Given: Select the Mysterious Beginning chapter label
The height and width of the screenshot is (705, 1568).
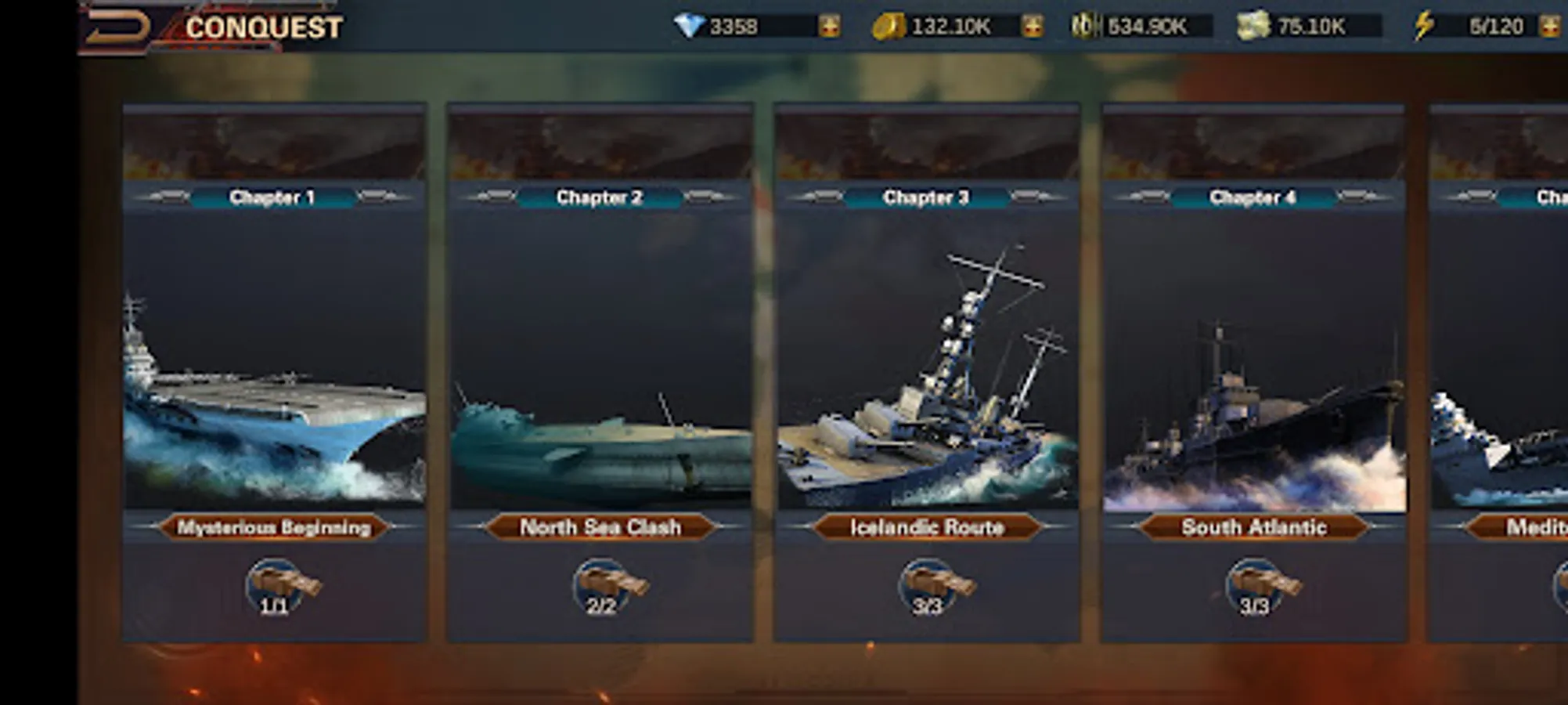Looking at the screenshot, I should pos(274,527).
